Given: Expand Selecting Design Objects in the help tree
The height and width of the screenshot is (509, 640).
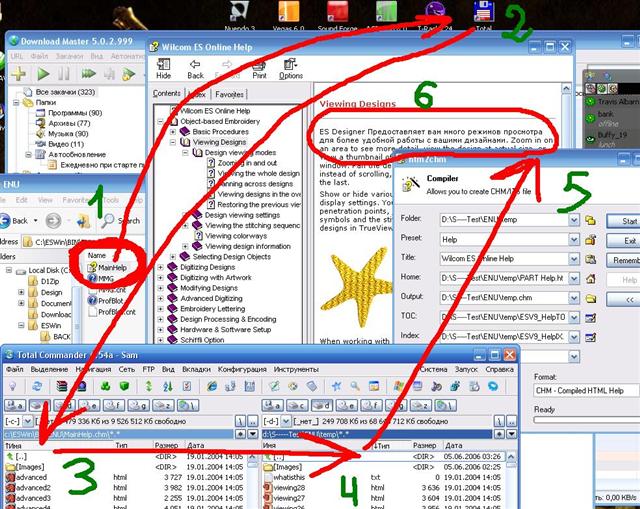Looking at the screenshot, I should pyautogui.click(x=173, y=257).
